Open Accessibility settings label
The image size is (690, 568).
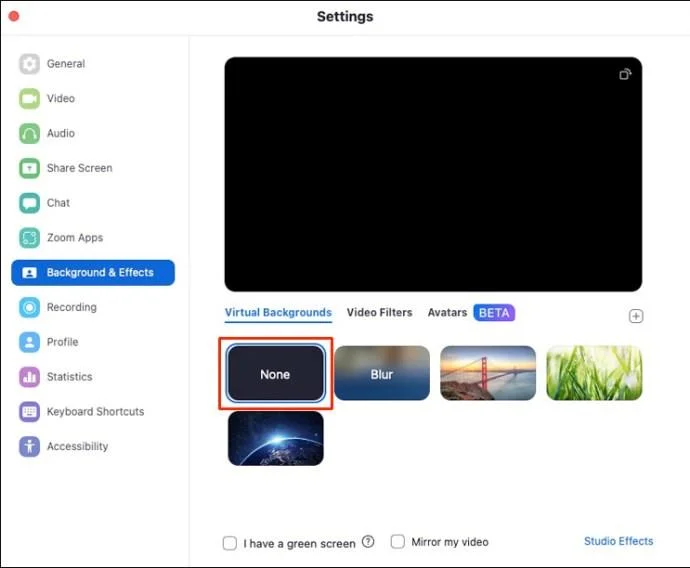pos(77,446)
